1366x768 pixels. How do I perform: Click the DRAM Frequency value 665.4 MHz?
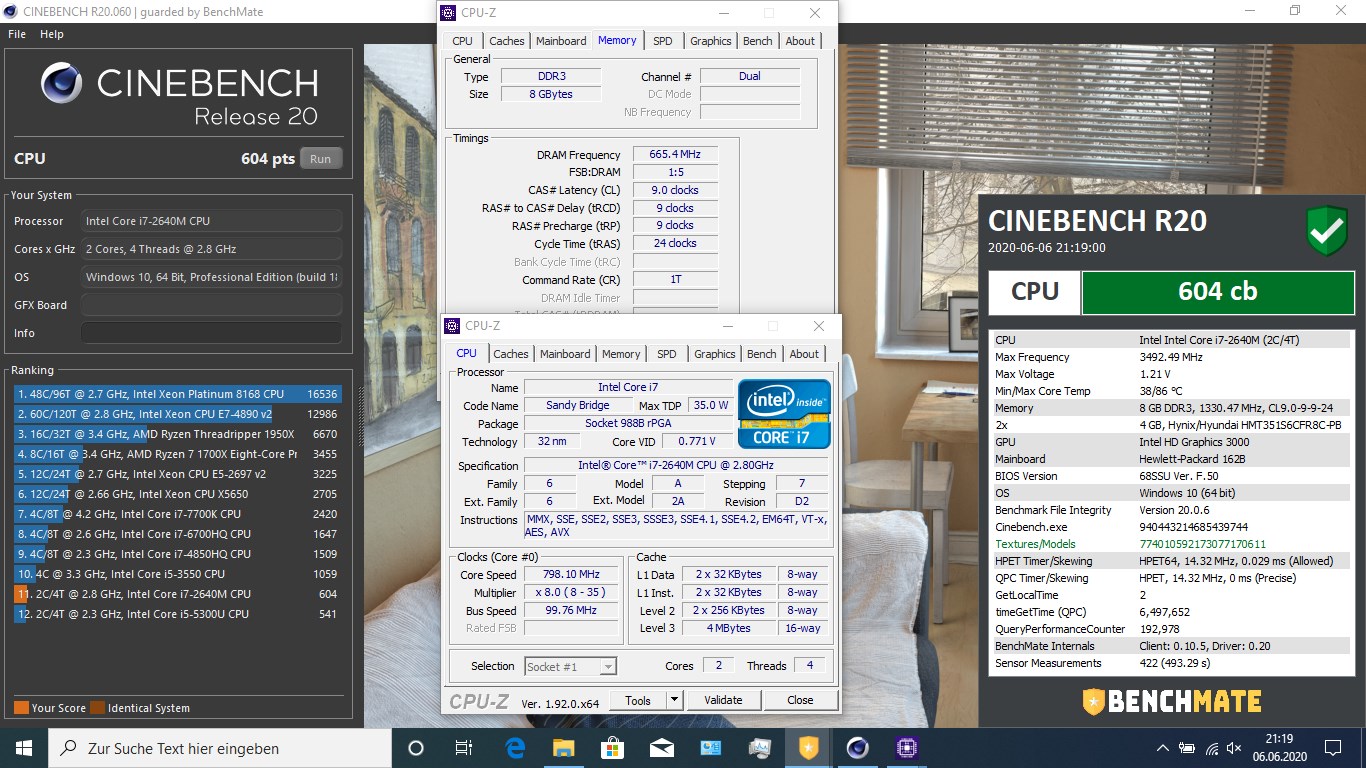[x=675, y=155]
